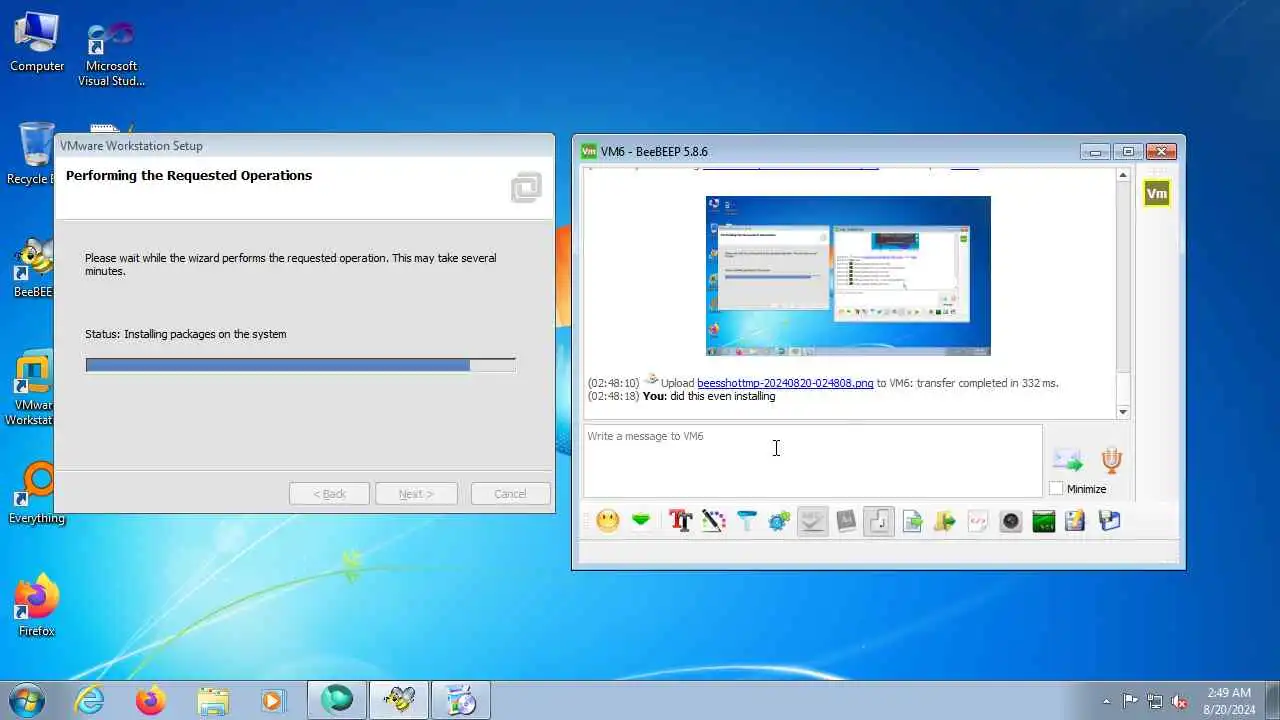The width and height of the screenshot is (1280, 720).
Task: Open the clock showing 2:49 AM
Action: coord(1229,701)
